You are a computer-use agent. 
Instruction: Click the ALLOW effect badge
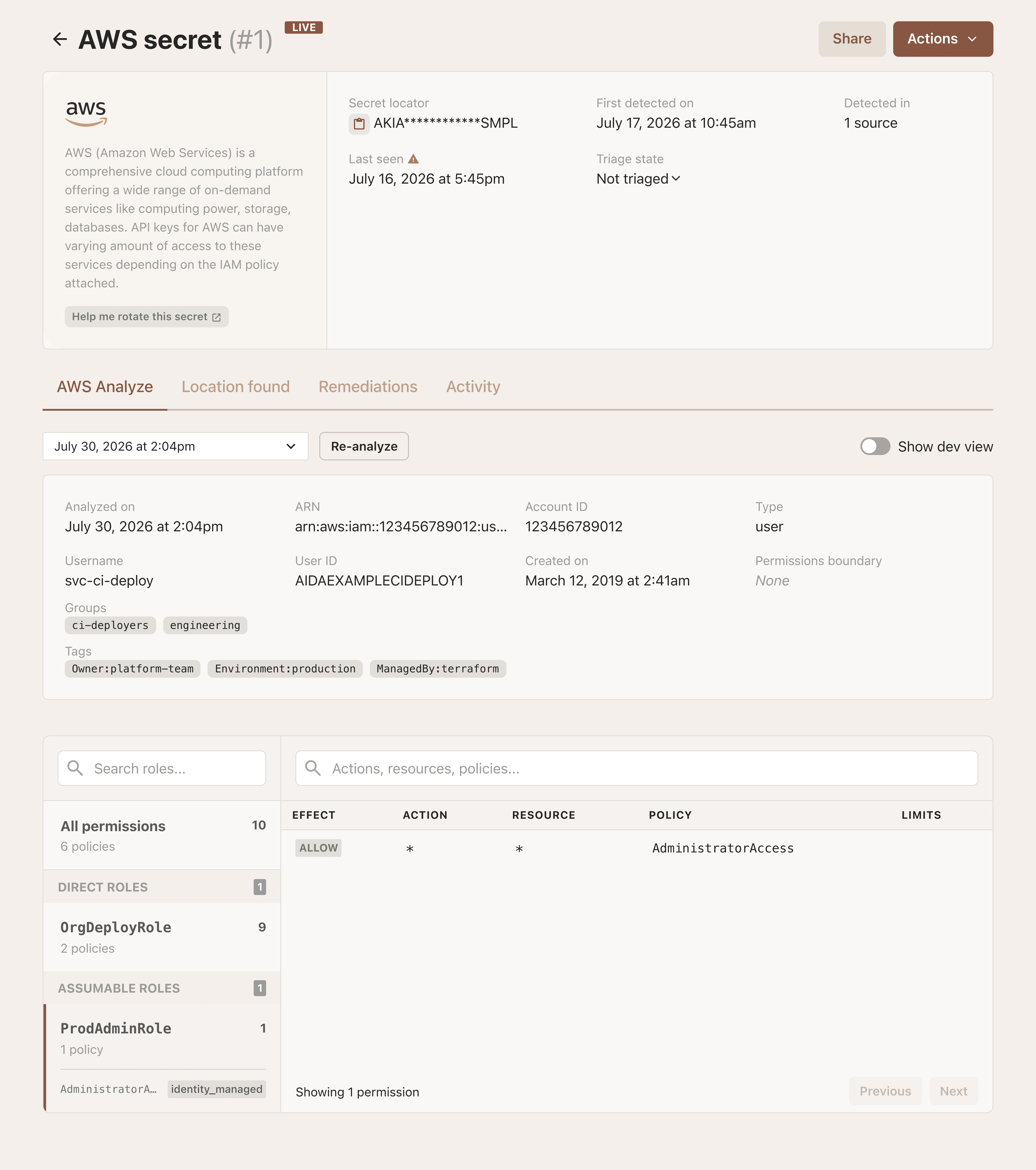pos(318,848)
